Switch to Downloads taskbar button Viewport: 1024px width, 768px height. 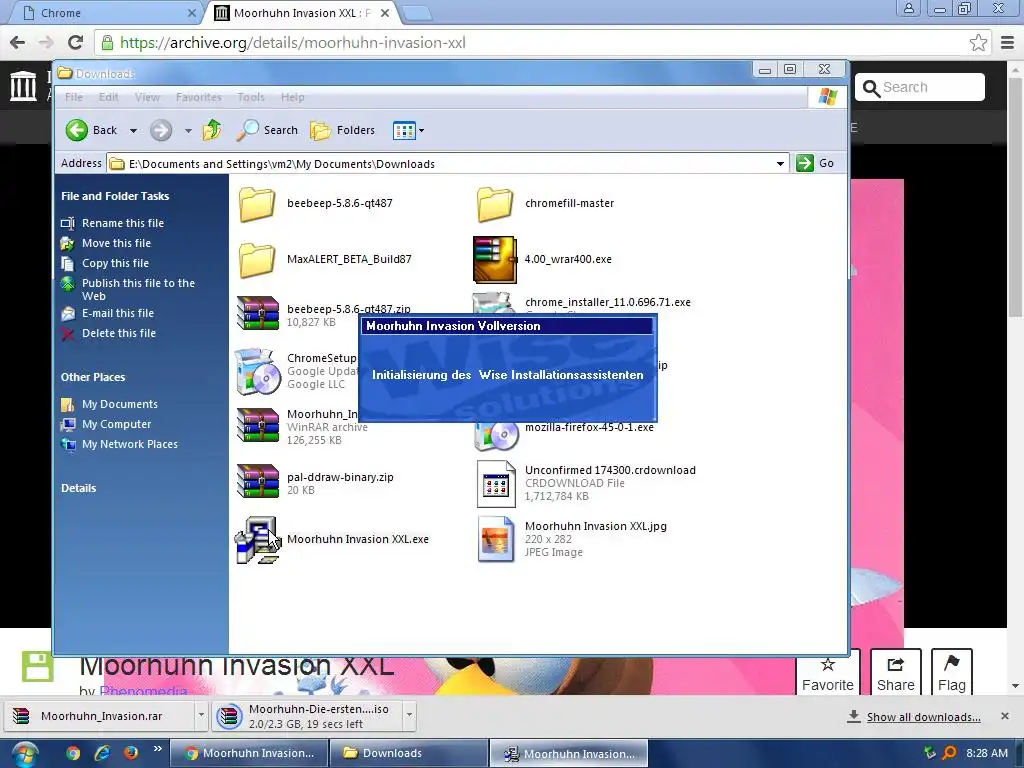[408, 754]
